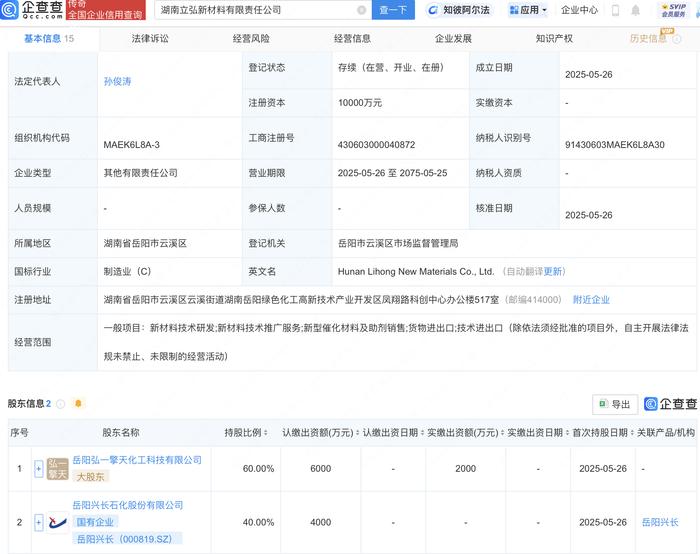Click the 更新 link beside English name
Screen dimensions: 700x554
(x=552, y=271)
